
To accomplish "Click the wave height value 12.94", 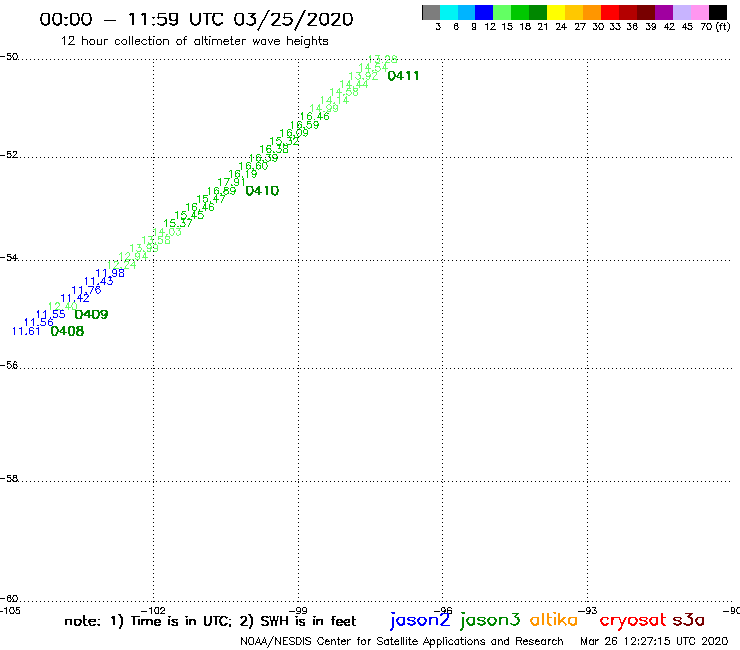I will [133, 256].
